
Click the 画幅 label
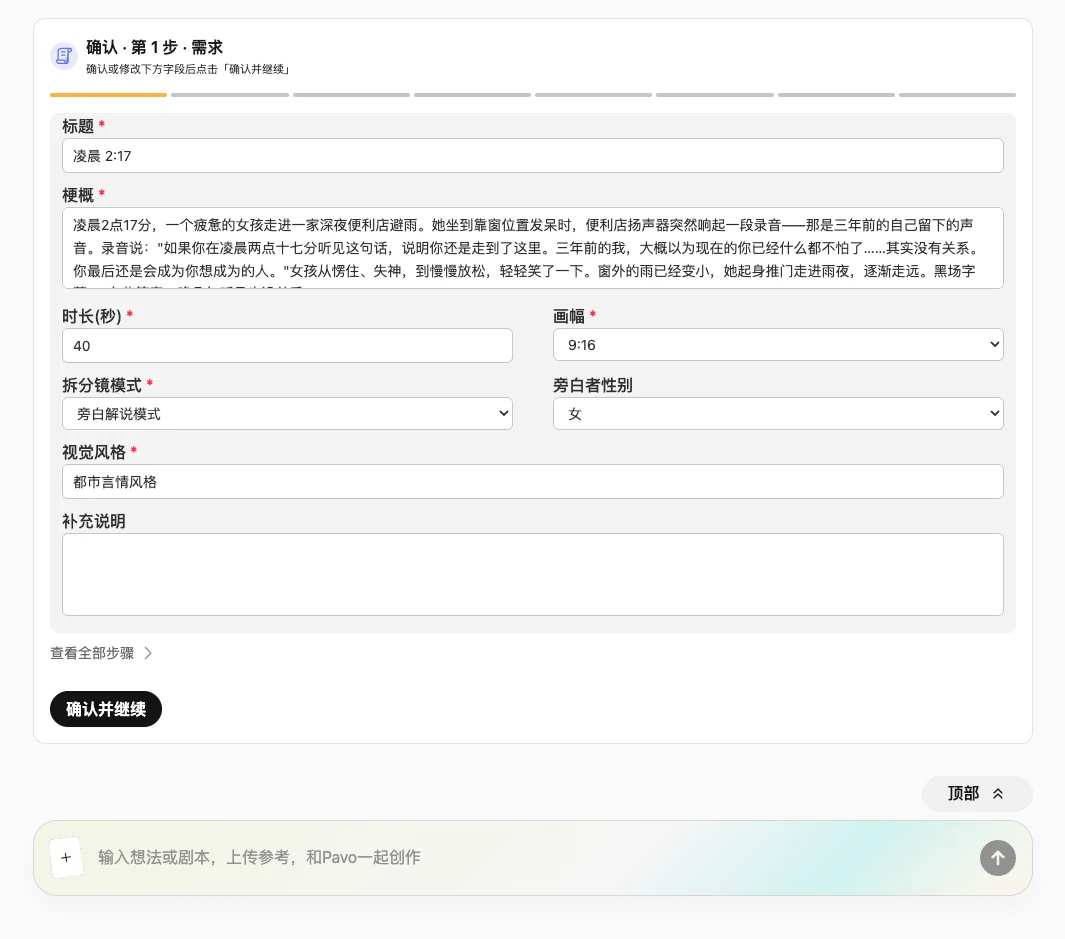tap(568, 316)
